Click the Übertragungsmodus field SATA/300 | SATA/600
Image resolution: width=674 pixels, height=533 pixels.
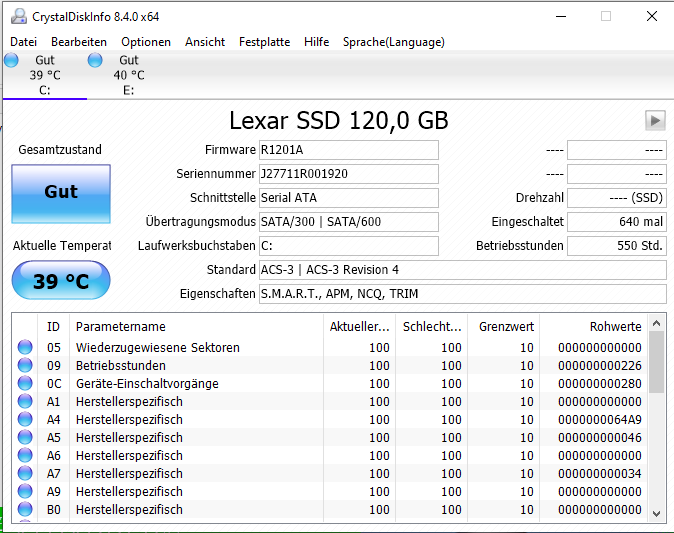tap(349, 222)
